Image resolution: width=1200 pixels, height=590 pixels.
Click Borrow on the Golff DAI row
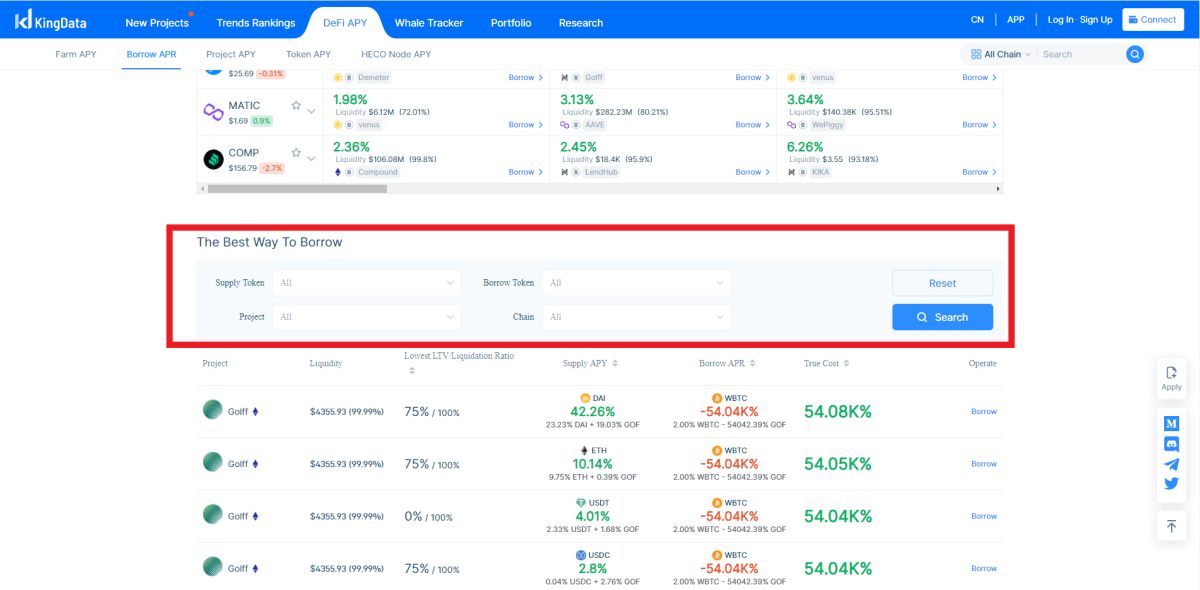tap(983, 411)
